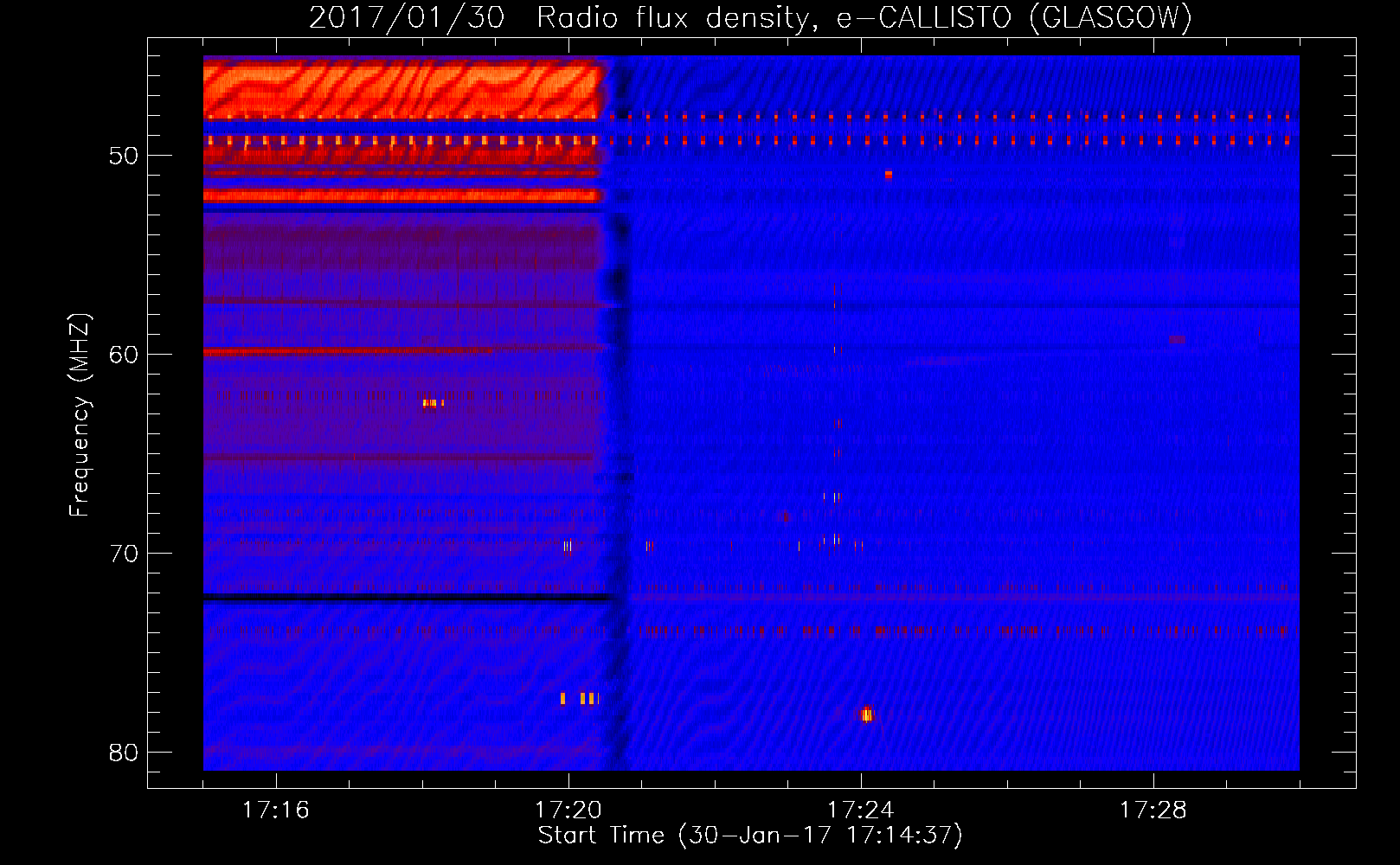Click the 50 frequency tick label
Image resolution: width=1400 pixels, height=865 pixels.
[124, 156]
